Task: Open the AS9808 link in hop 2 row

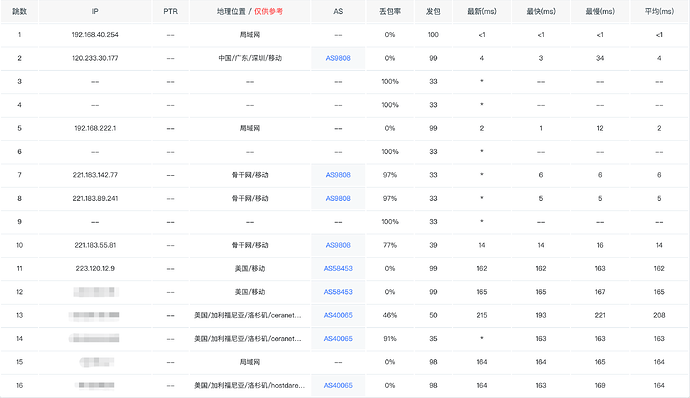Action: [338, 58]
